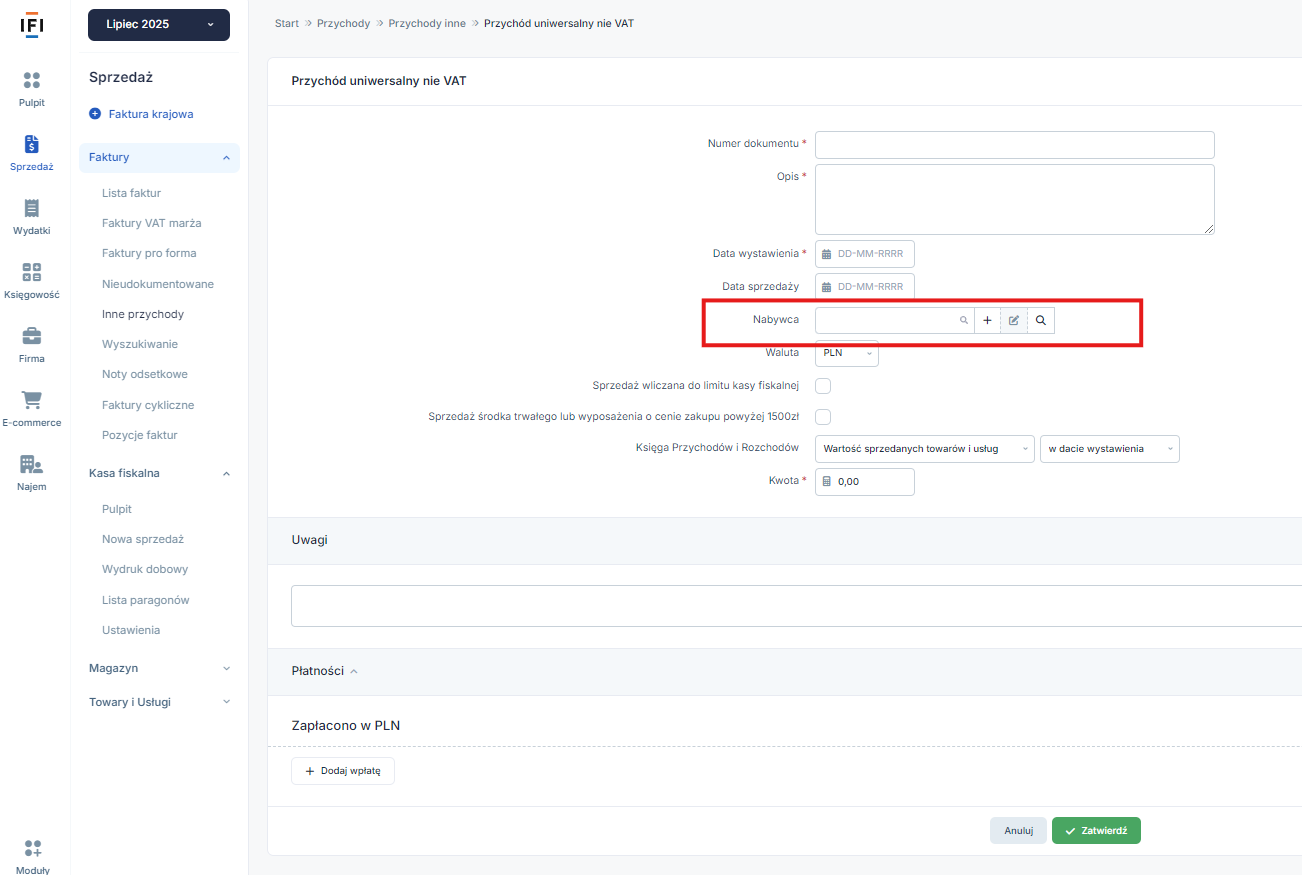Open Ustawienia under Kasa fiskalna
Viewport: 1302px width, 875px height.
point(131,630)
